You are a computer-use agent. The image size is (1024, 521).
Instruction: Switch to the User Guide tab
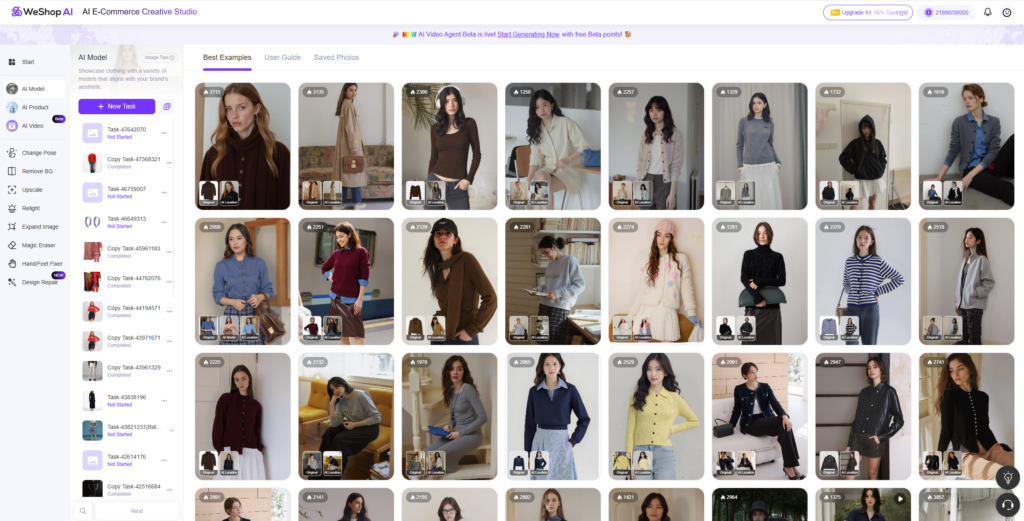pos(282,58)
